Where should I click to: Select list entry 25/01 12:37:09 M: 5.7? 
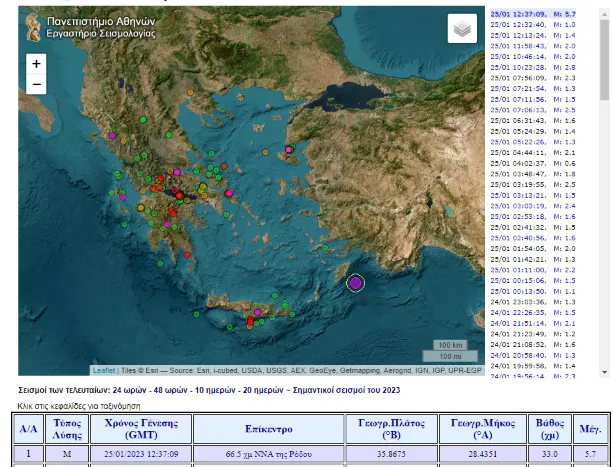[x=533, y=14]
